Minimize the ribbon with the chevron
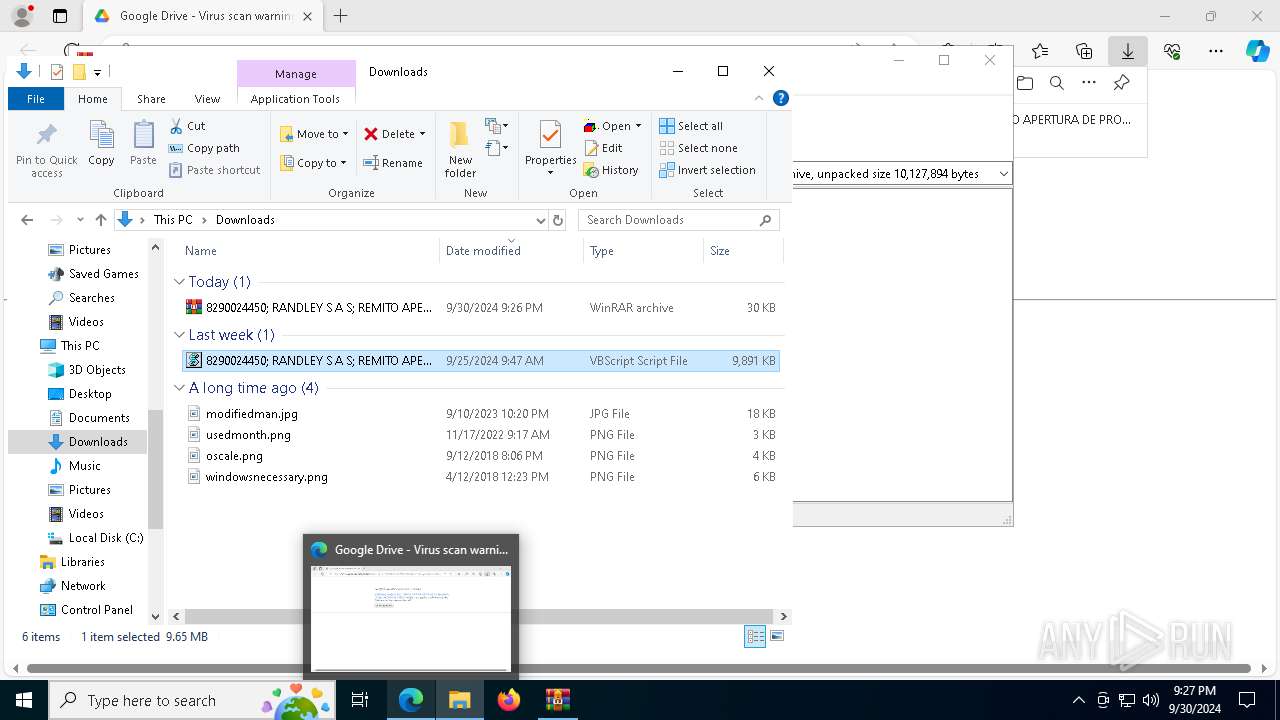 pos(759,98)
